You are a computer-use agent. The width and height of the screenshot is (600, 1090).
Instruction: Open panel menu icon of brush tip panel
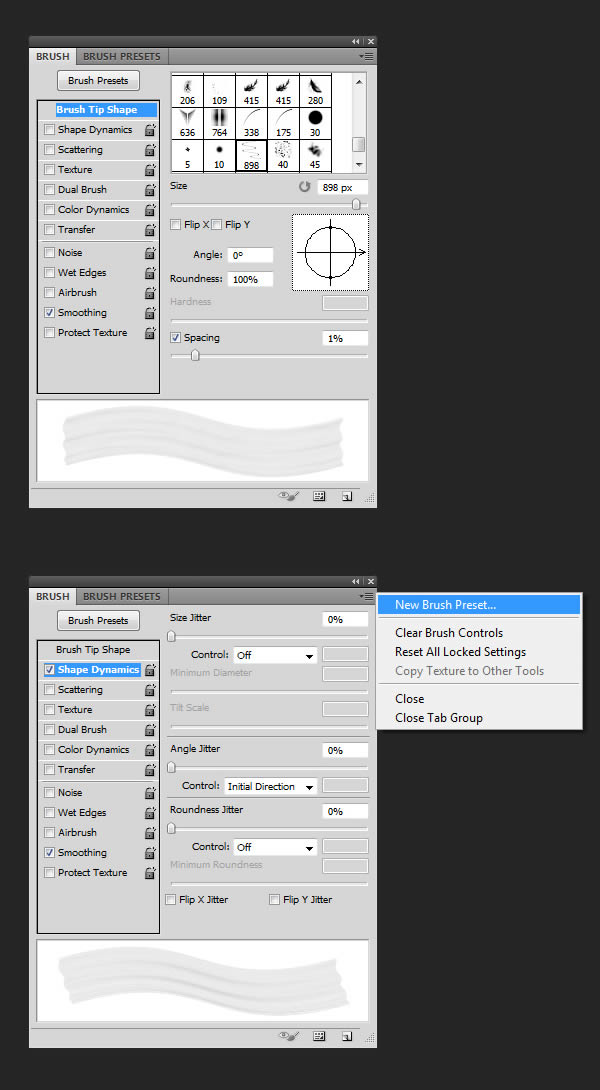[367, 56]
